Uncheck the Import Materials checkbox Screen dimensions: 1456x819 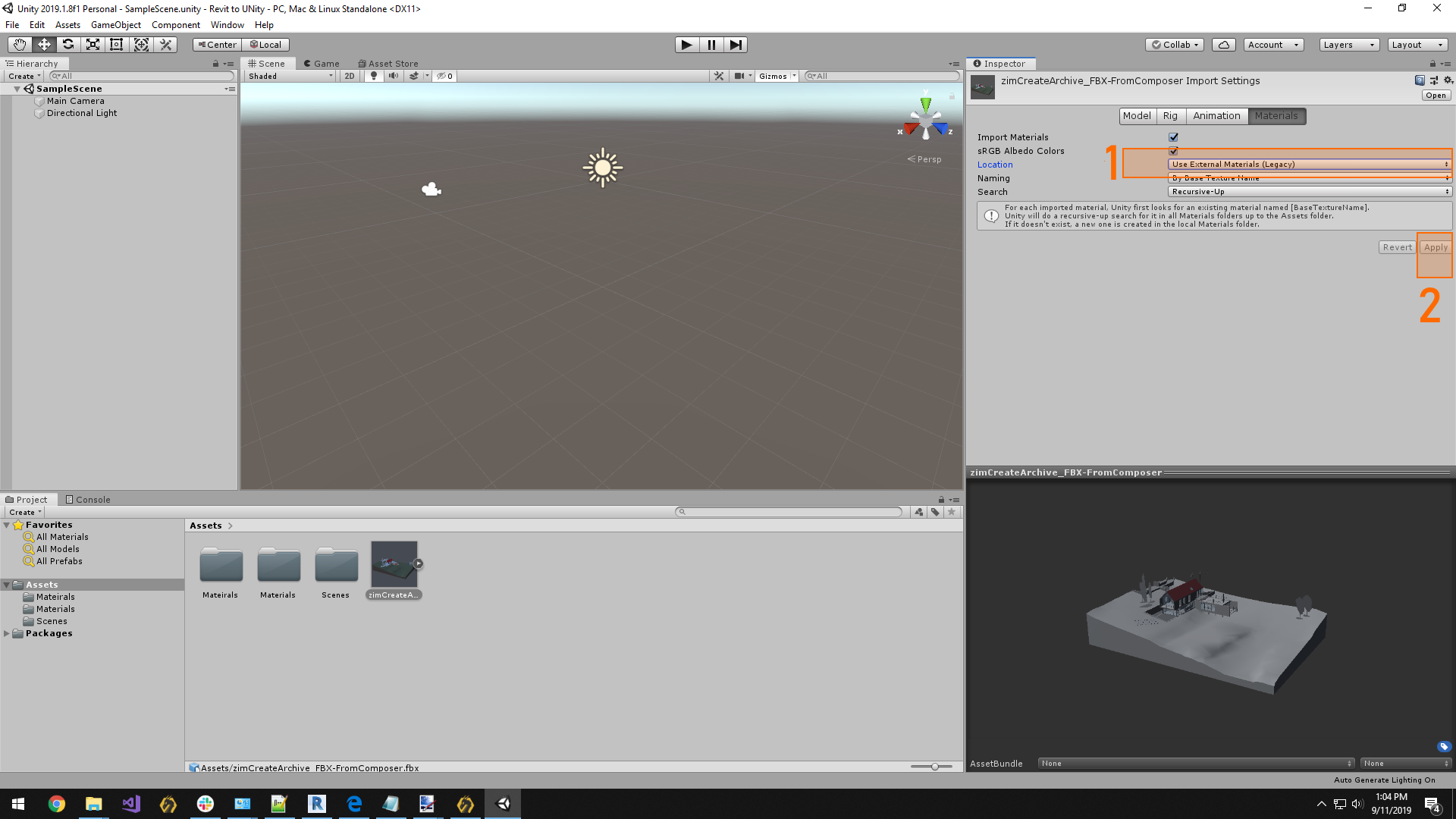pyautogui.click(x=1173, y=137)
